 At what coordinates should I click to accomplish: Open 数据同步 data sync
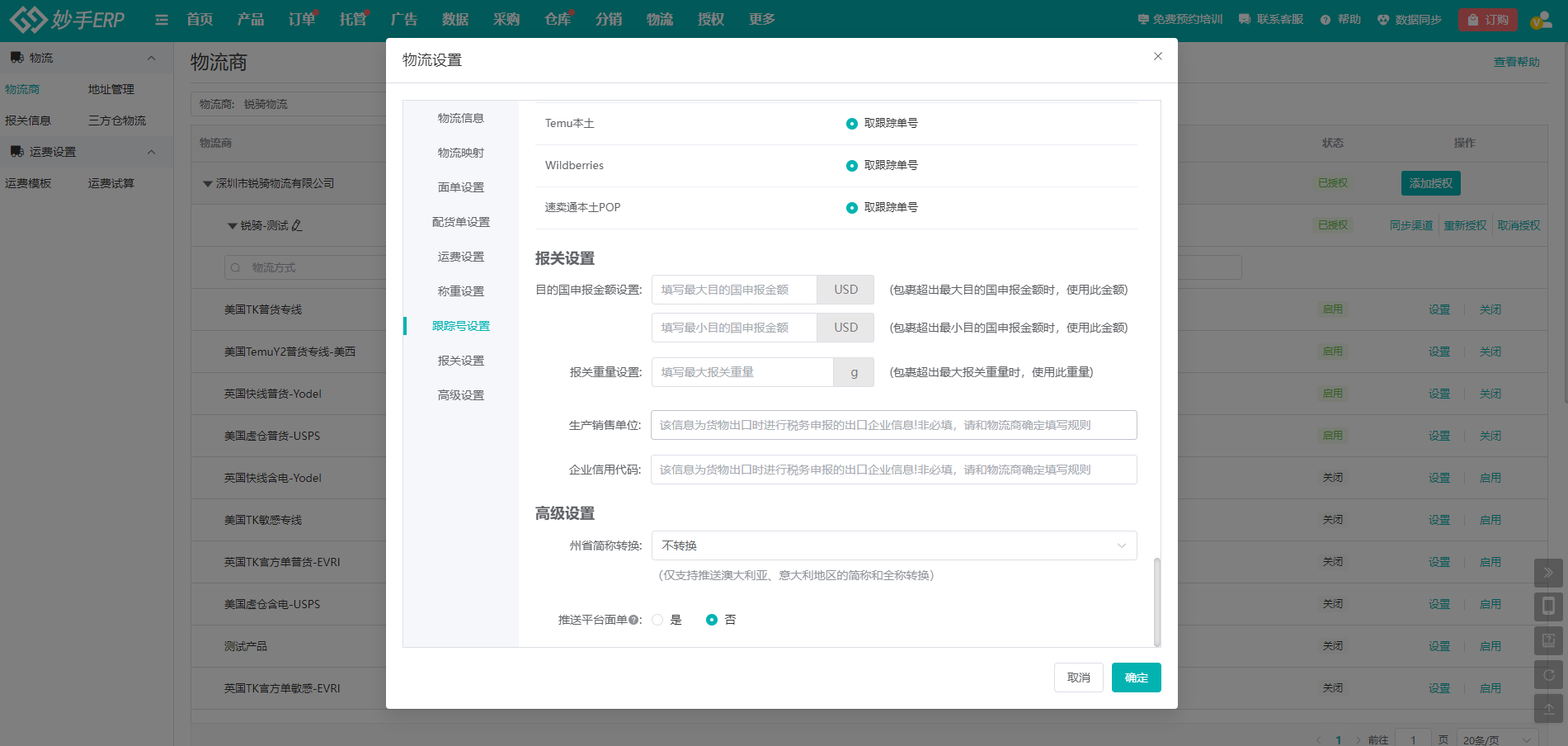1410,19
